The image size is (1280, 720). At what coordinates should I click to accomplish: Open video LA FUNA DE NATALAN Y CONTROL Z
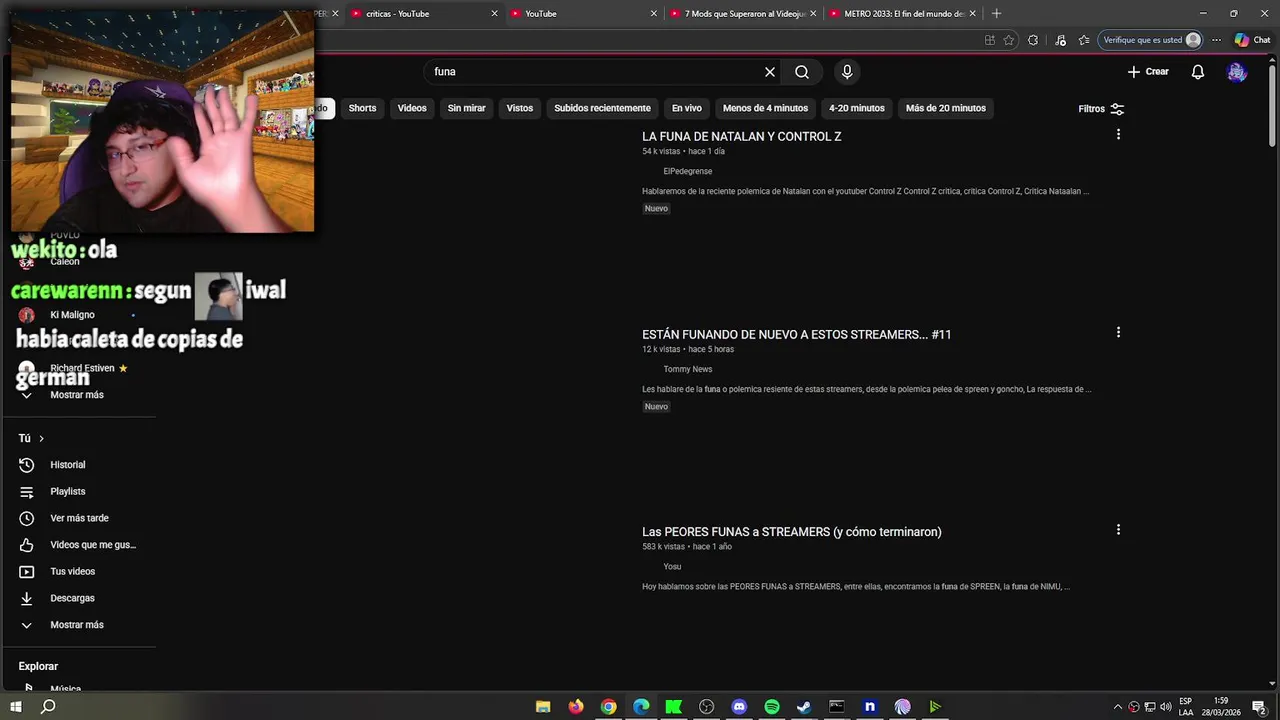click(742, 136)
